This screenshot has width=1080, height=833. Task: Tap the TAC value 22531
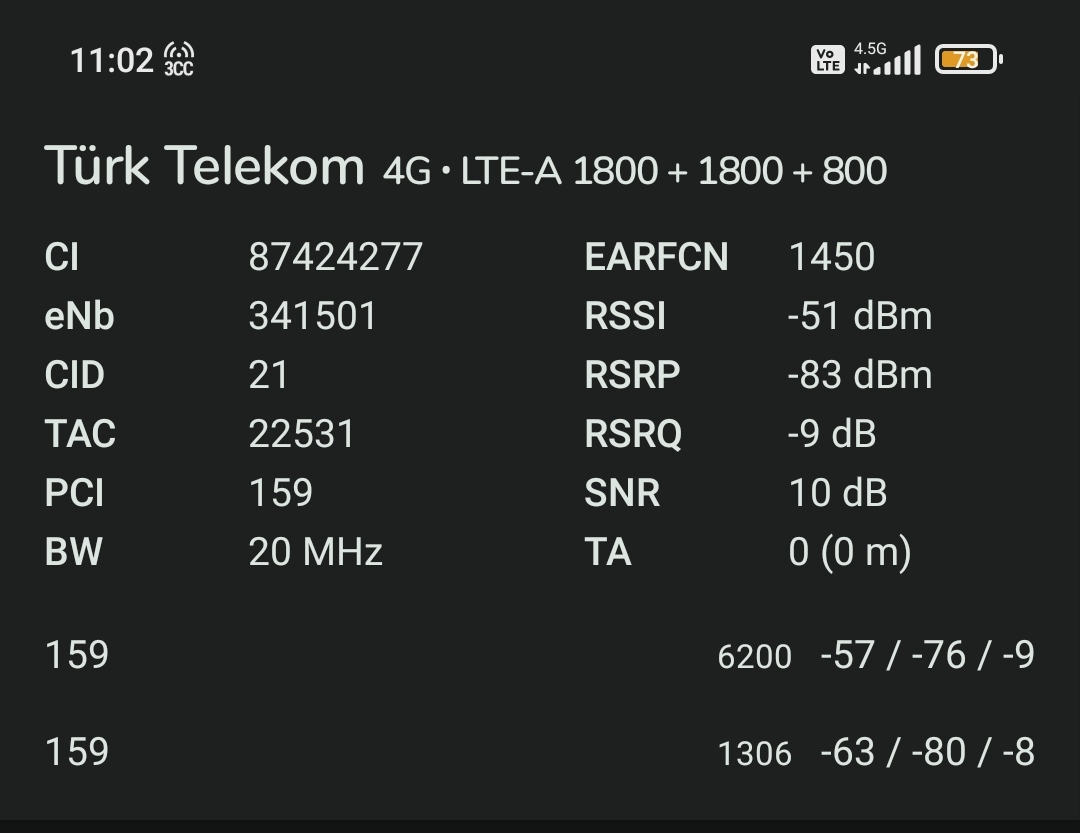coord(302,434)
